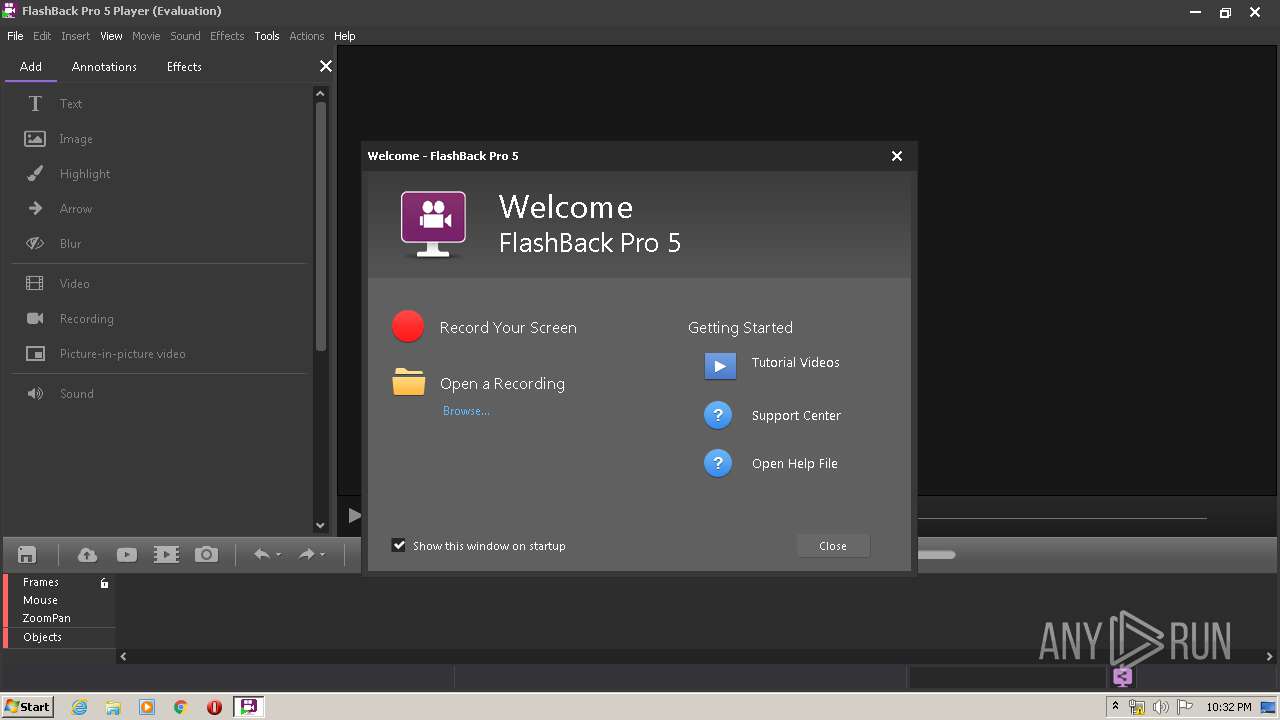This screenshot has width=1280, height=720.
Task: Click the YouTube upload toolbar icon
Action: [126, 555]
